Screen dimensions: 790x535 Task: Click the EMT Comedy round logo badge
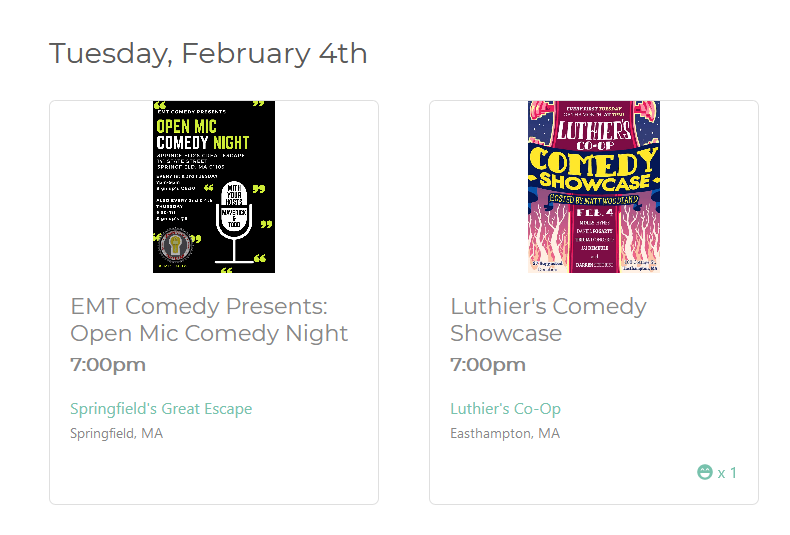pyautogui.click(x=175, y=245)
